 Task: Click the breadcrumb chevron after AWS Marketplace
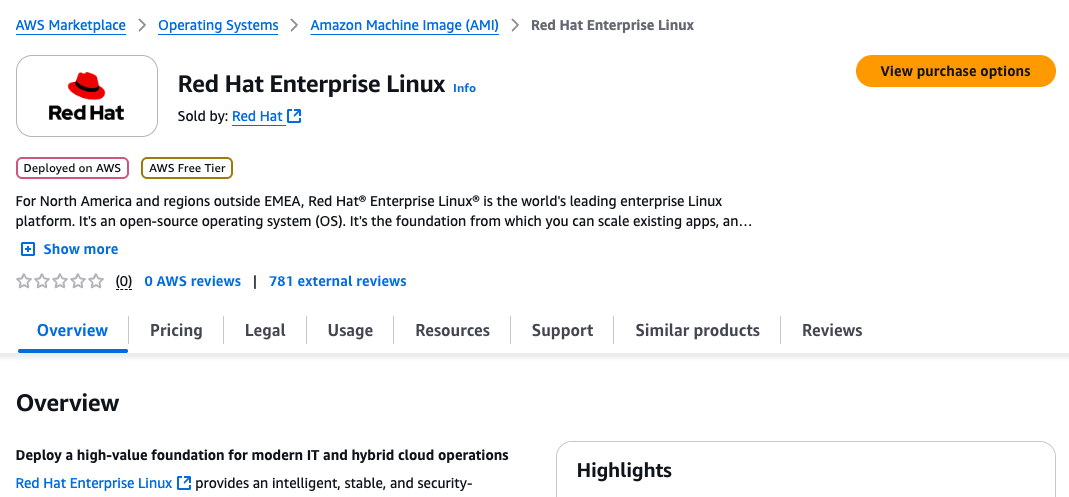pos(142,26)
